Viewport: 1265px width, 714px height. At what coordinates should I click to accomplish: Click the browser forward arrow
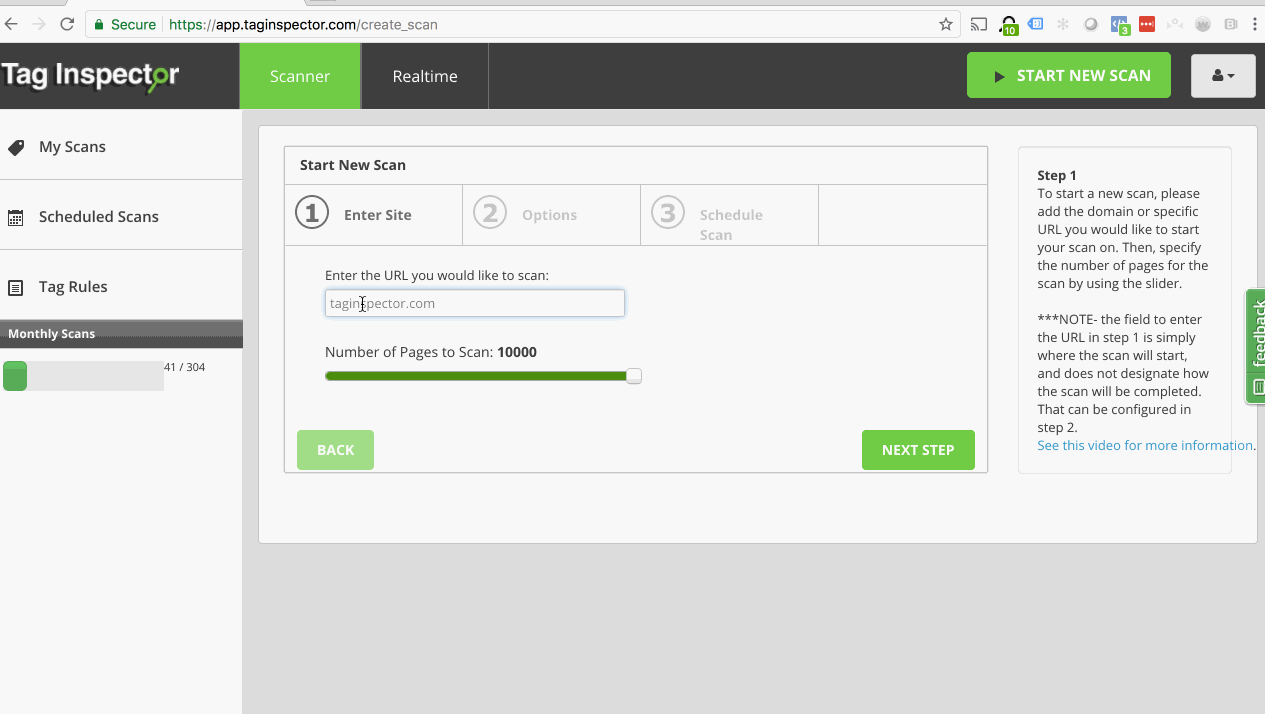pyautogui.click(x=39, y=24)
